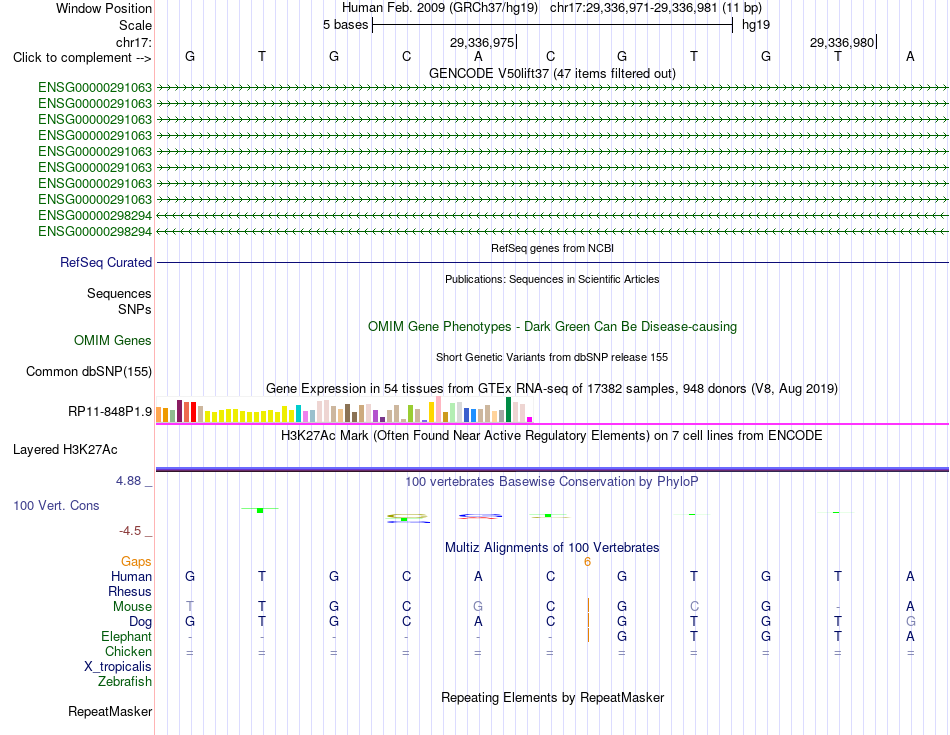Select the RP11-848P1.9 GTEx gene label
This screenshot has width=950, height=735.
[x=110, y=411]
